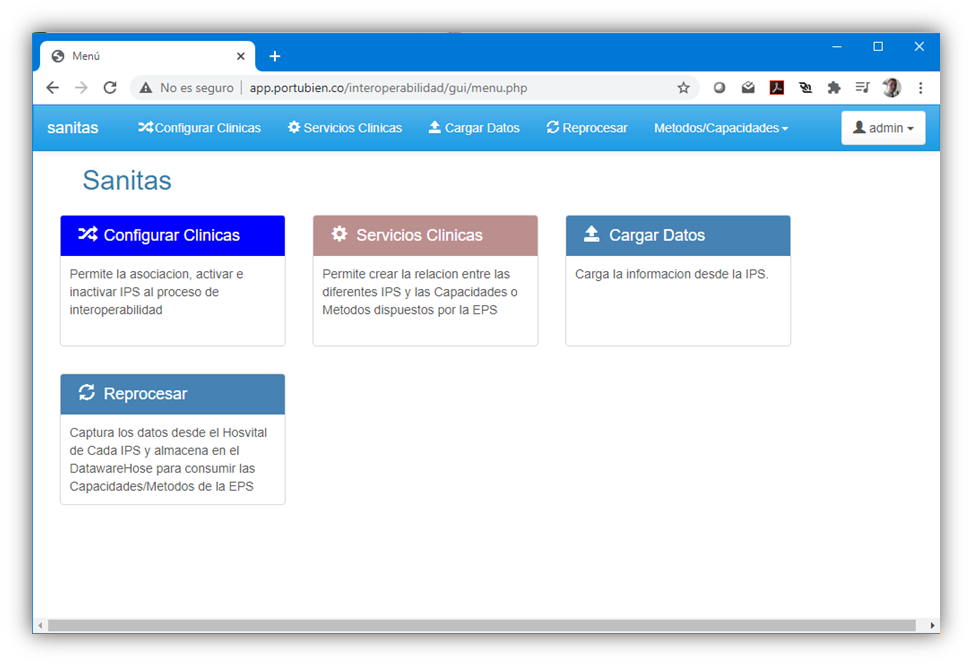This screenshot has height=666, width=972.
Task: Click the sanitas brand link
Action: coord(73,128)
